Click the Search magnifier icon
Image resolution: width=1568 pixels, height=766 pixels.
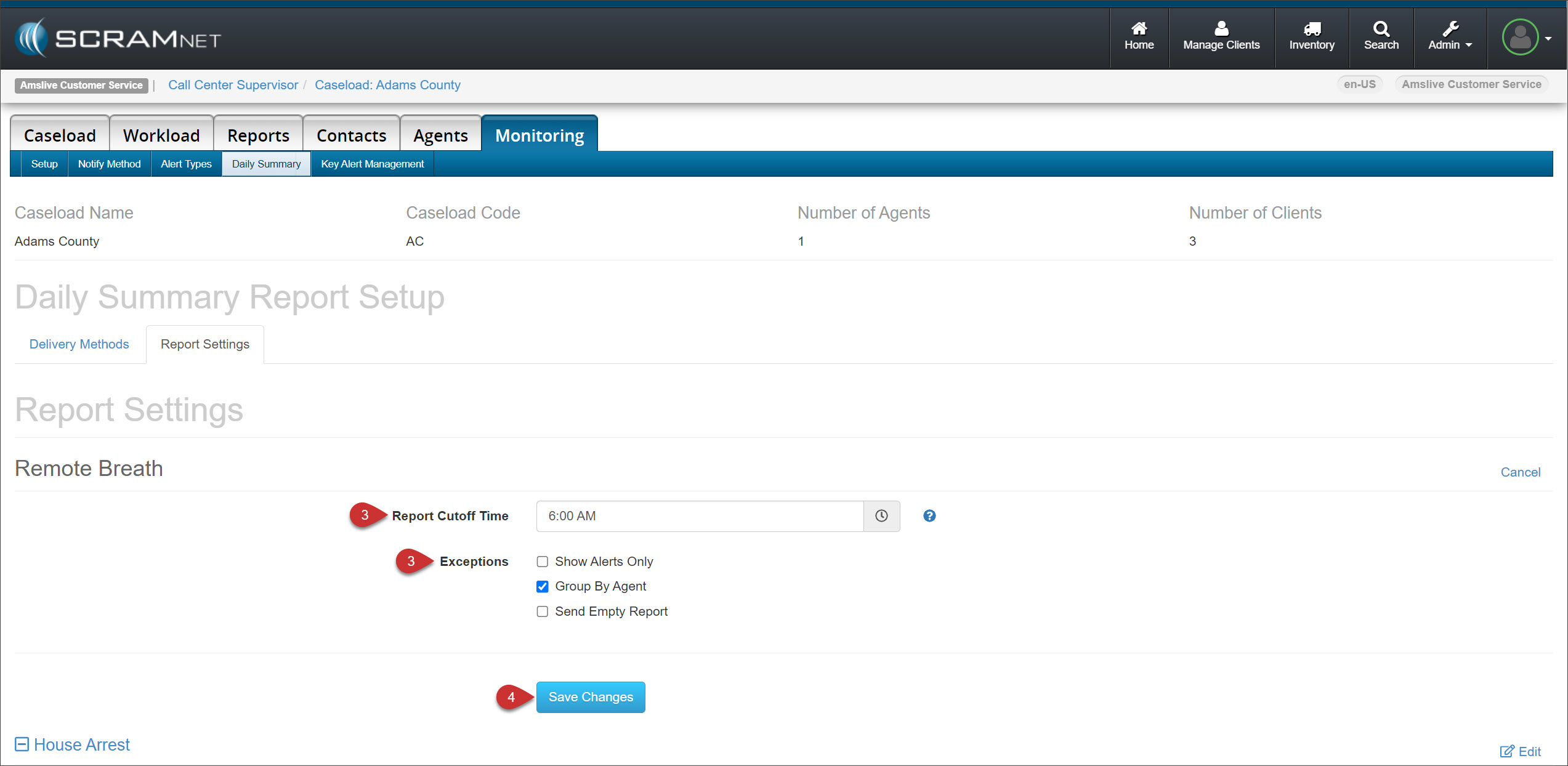click(x=1381, y=29)
